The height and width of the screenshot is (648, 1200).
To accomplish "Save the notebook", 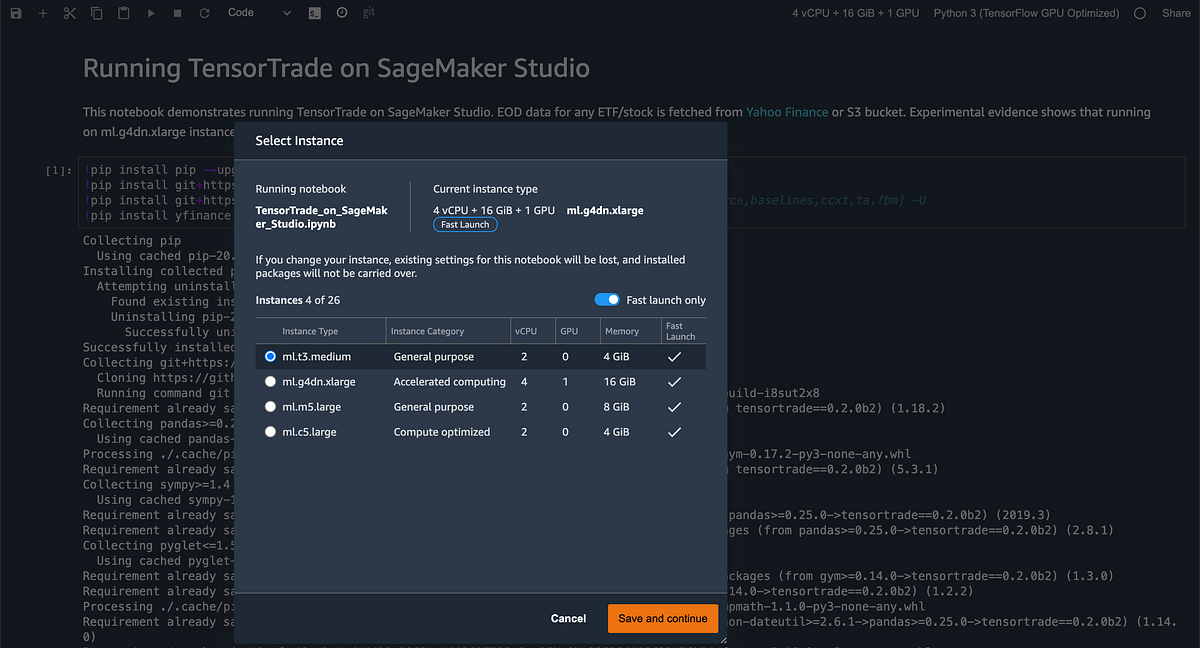I will pyautogui.click(x=14, y=13).
